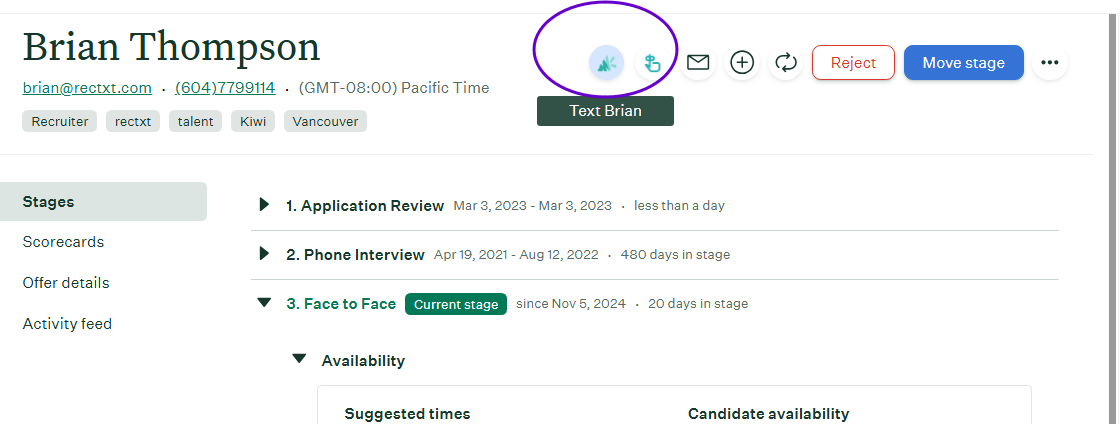The width and height of the screenshot is (1120, 424).
Task: Open the email envelope icon
Action: point(697,63)
